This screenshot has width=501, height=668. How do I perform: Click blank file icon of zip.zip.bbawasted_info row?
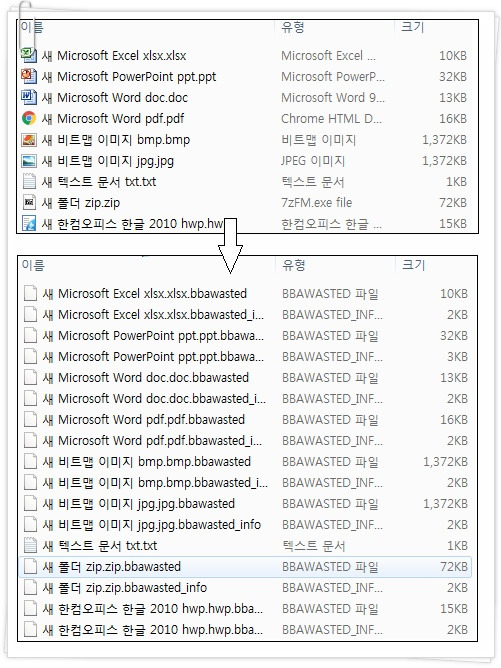pyautogui.click(x=30, y=587)
